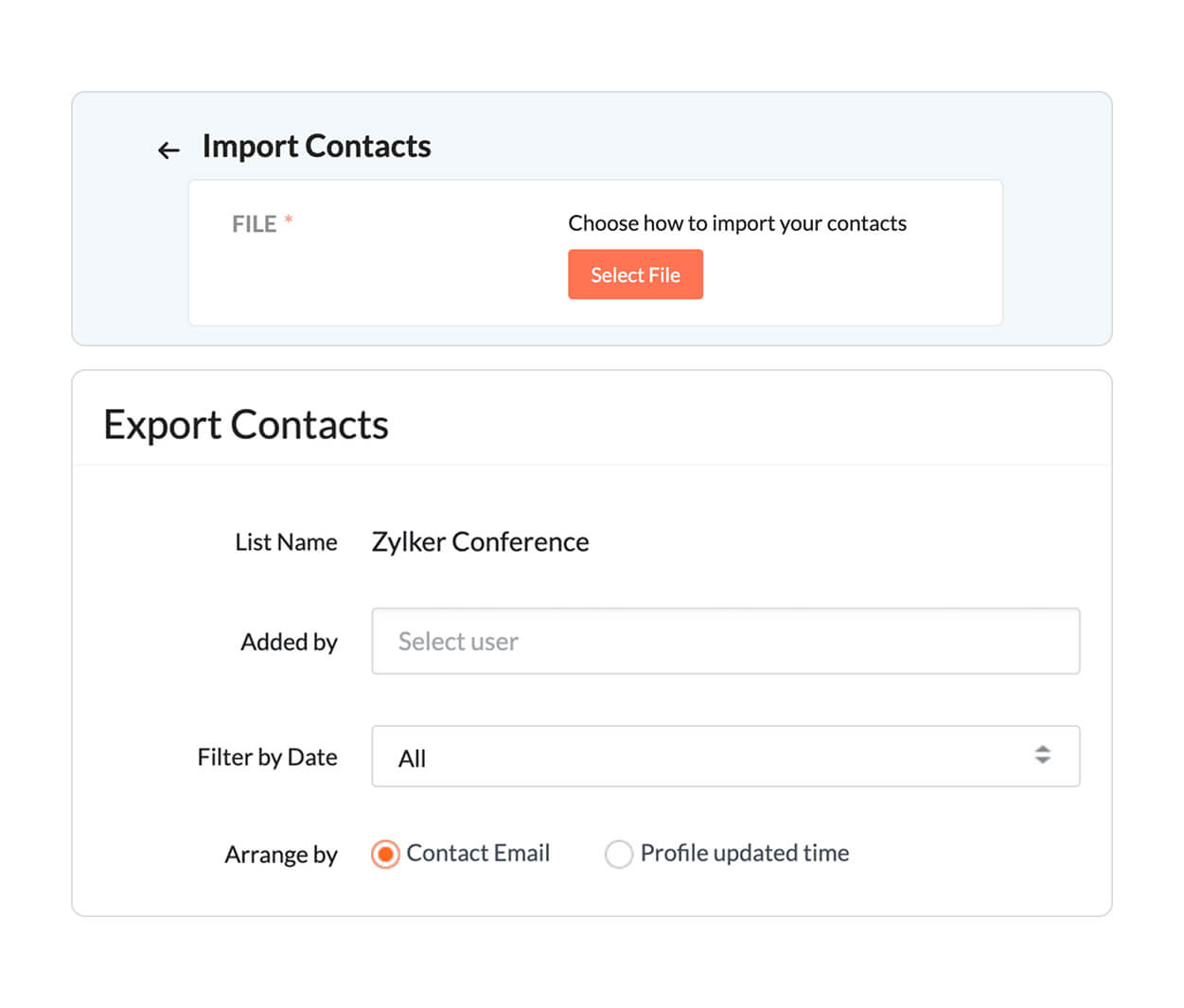Click 'Choose how to import your contacts' text

pos(737,223)
